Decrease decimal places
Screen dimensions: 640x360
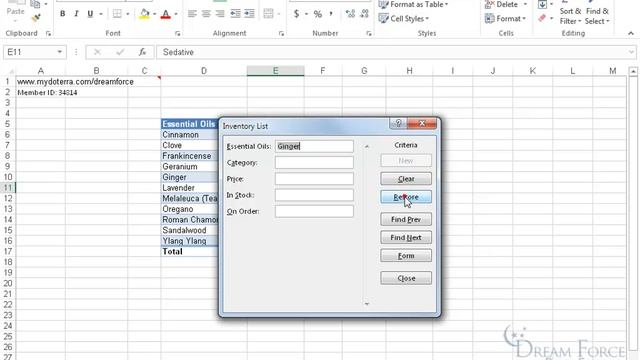(x=364, y=14)
